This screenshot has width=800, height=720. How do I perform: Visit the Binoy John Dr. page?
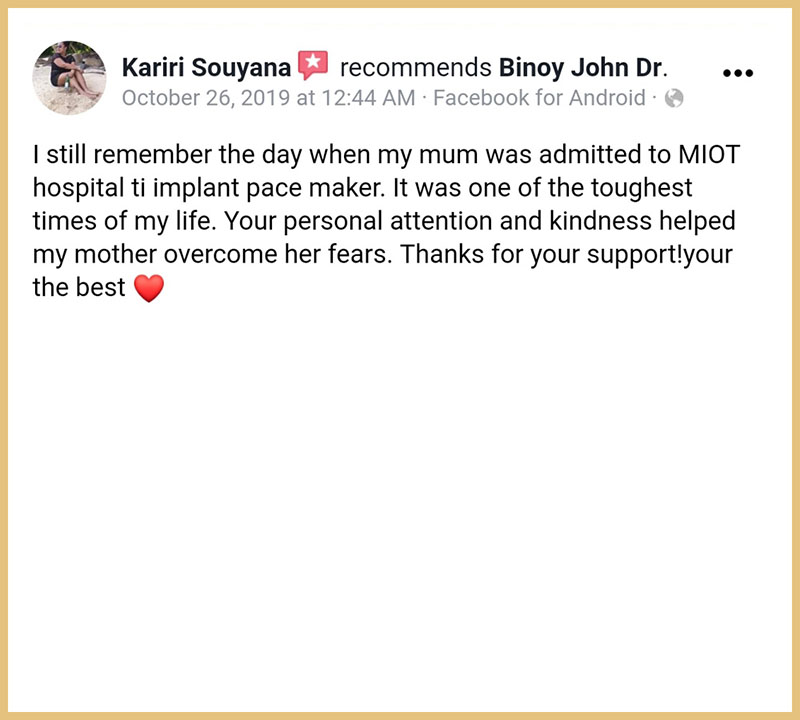(x=583, y=68)
